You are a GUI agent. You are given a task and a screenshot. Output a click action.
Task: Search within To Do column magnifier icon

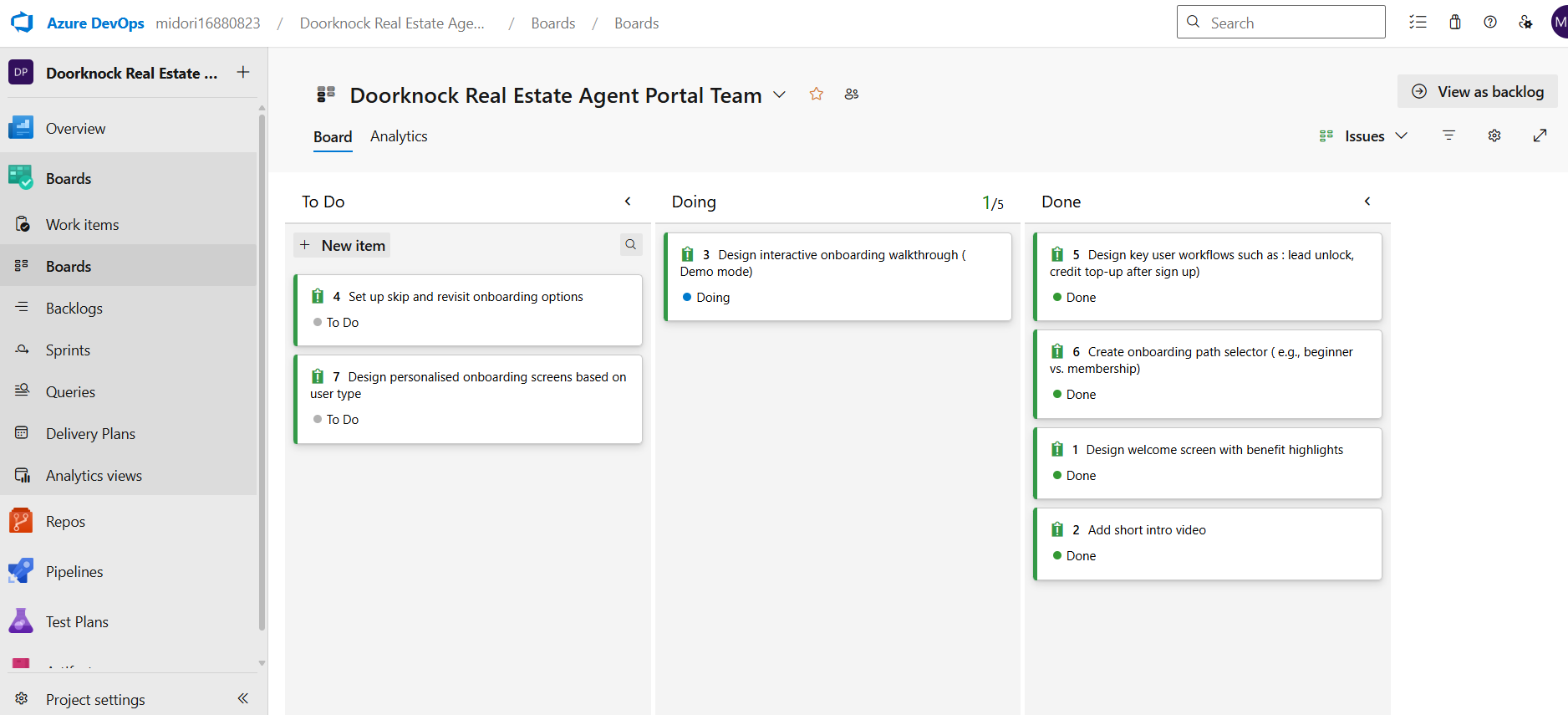pos(631,244)
